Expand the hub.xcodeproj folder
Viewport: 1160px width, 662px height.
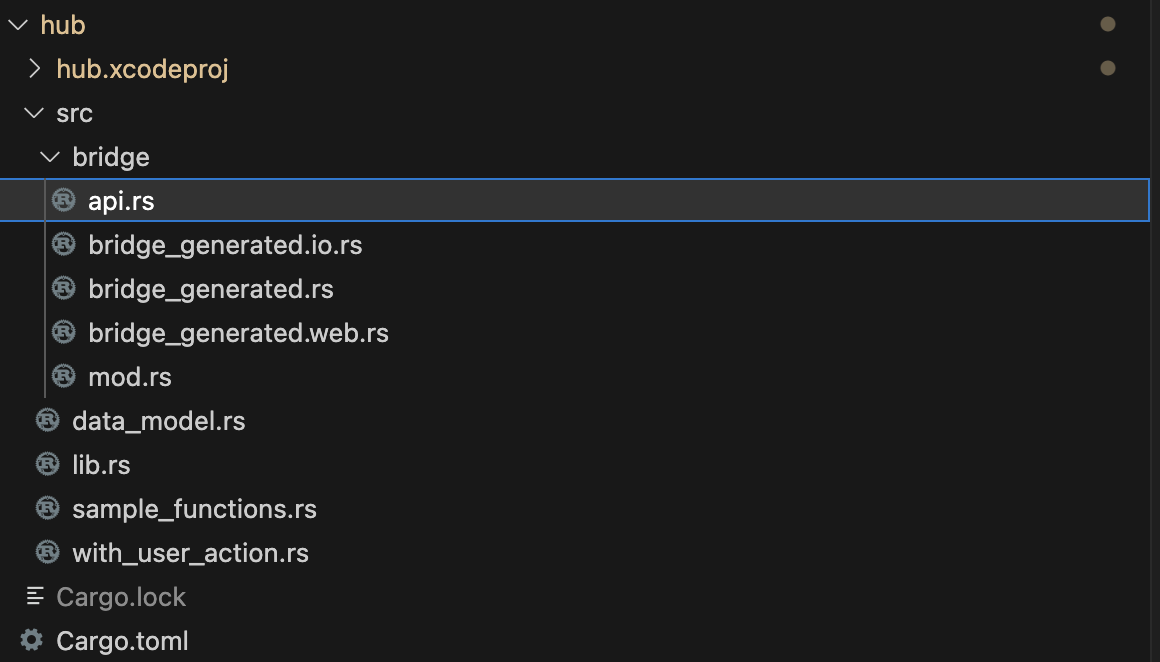click(33, 68)
